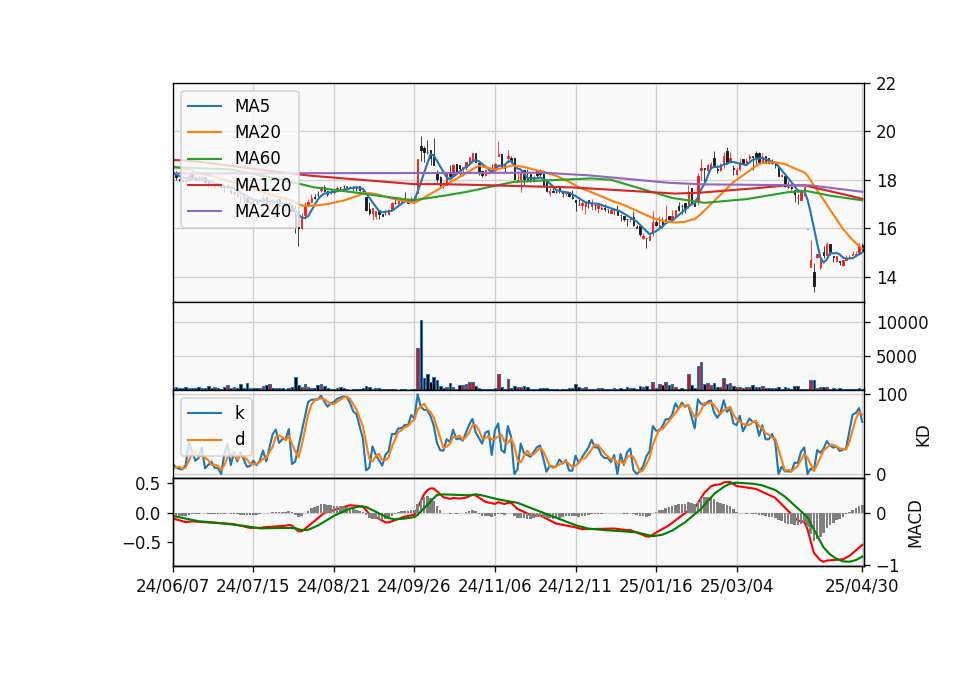Click the volume axis value 5000
This screenshot has height=690, width=960.
click(897, 357)
